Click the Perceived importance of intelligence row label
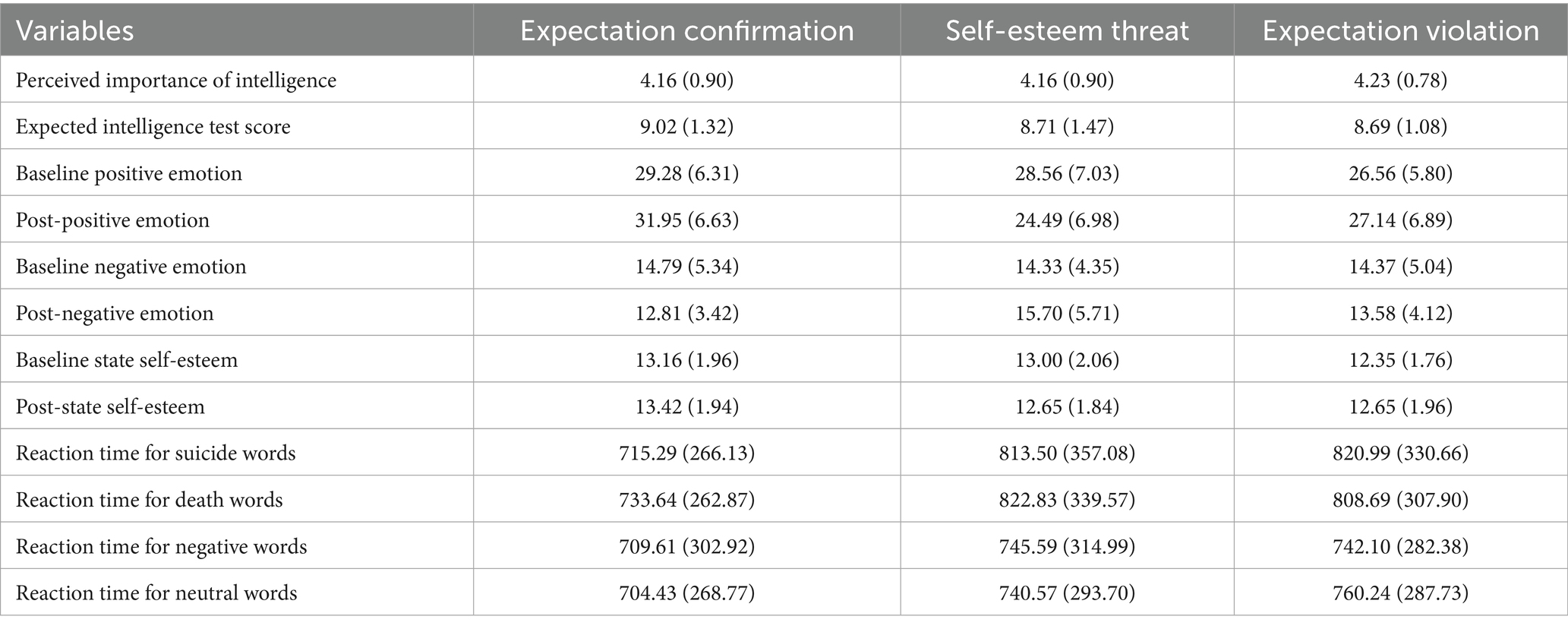This screenshot has width=1568, height=629. click(176, 80)
